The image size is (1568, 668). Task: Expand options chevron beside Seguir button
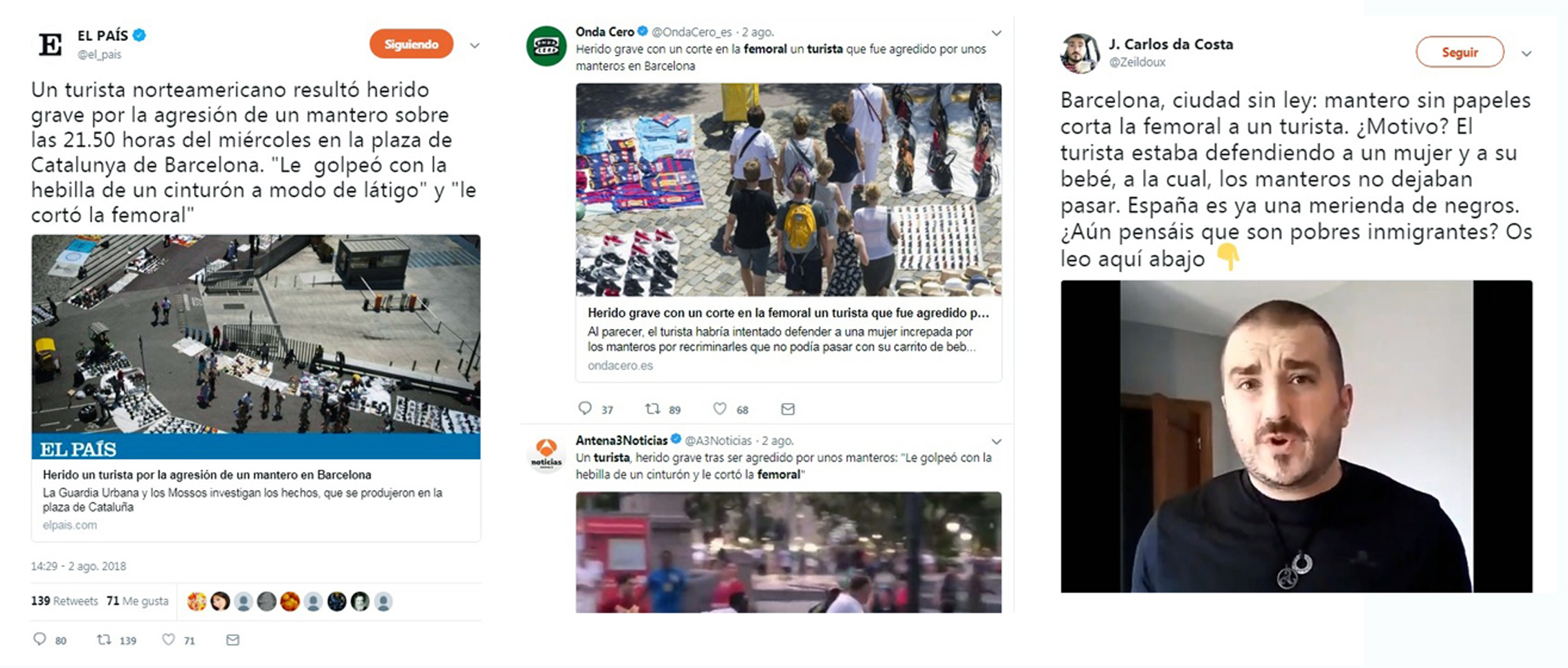coord(1526,53)
